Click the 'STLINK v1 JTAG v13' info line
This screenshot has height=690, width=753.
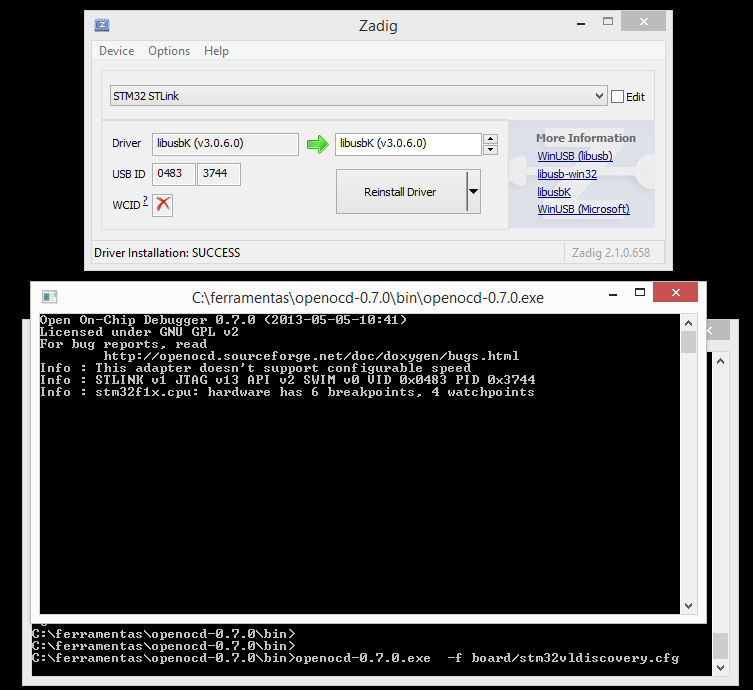point(287,380)
